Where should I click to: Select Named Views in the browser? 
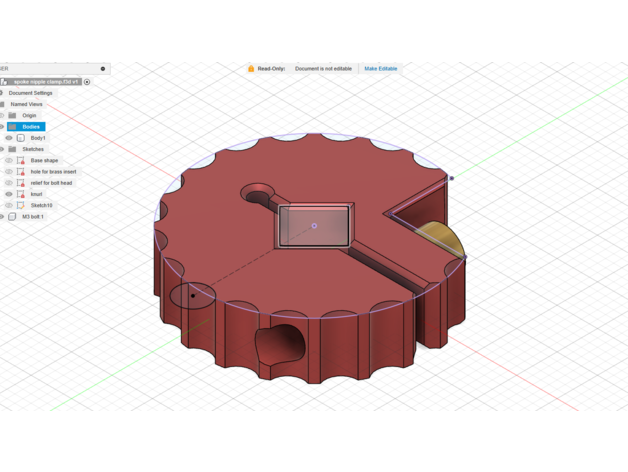(x=26, y=104)
